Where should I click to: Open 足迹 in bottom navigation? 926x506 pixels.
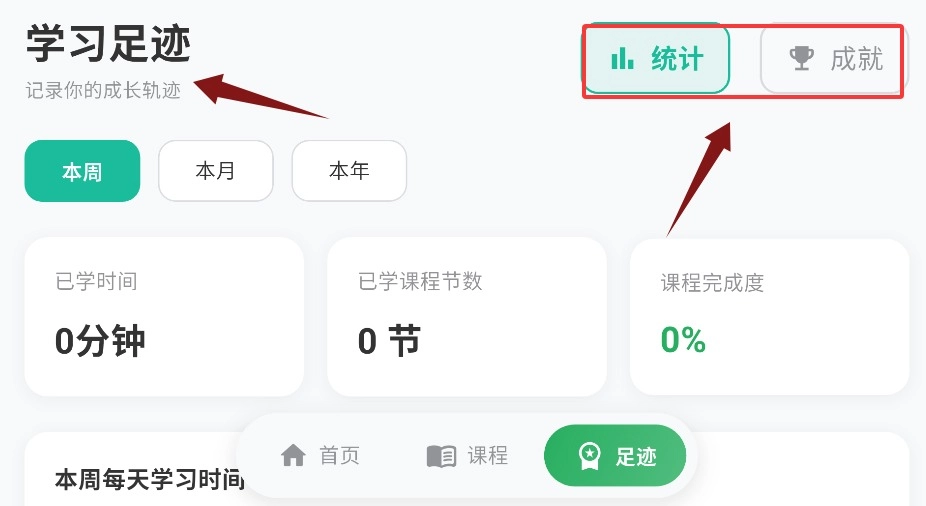click(615, 456)
